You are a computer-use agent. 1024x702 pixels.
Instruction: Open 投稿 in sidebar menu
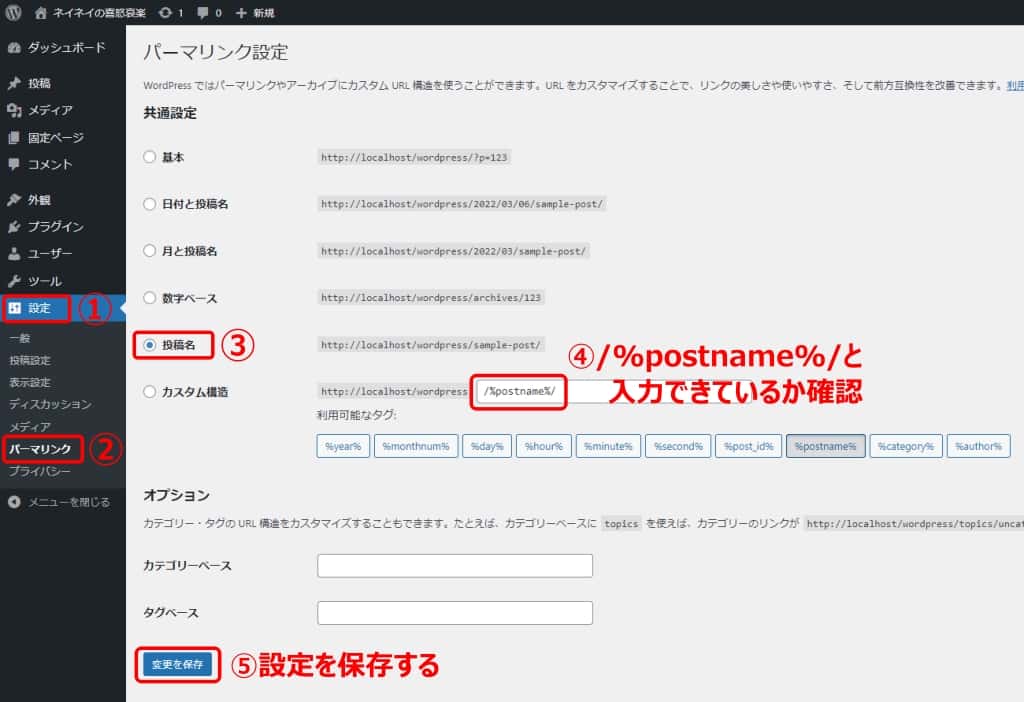(39, 83)
